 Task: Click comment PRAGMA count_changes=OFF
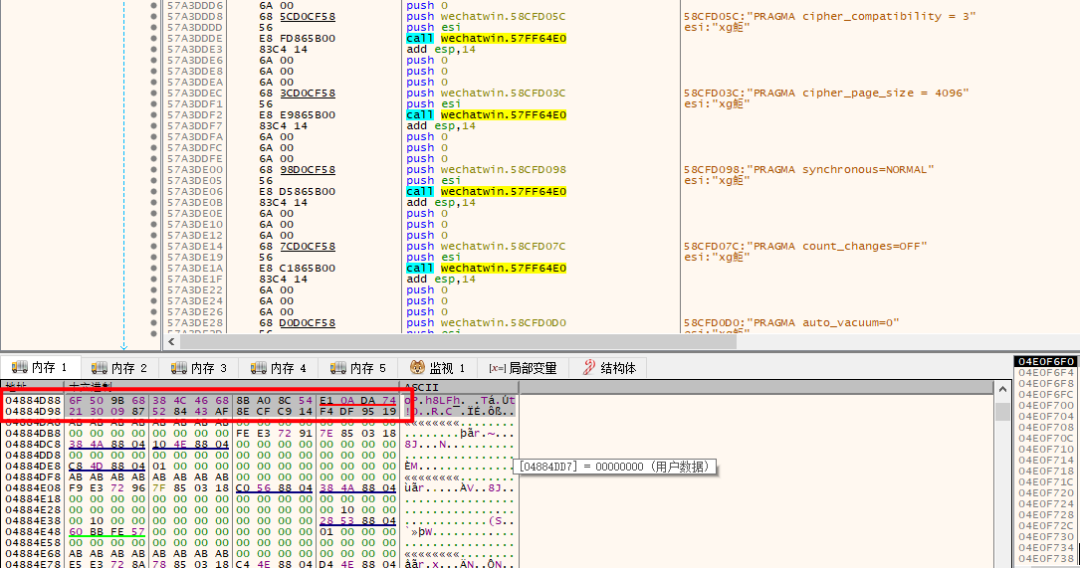pos(805,246)
